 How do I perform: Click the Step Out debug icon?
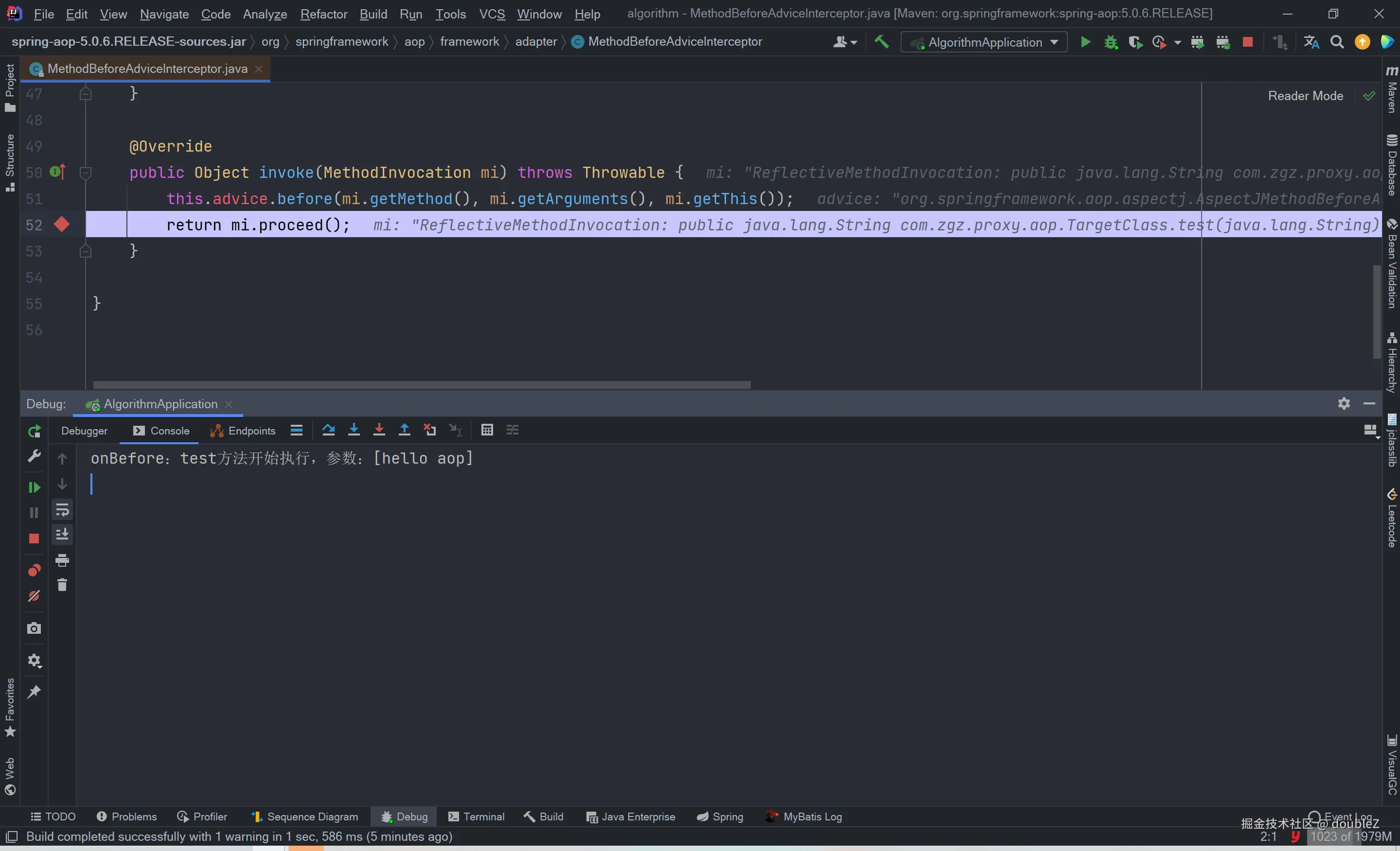coord(404,430)
